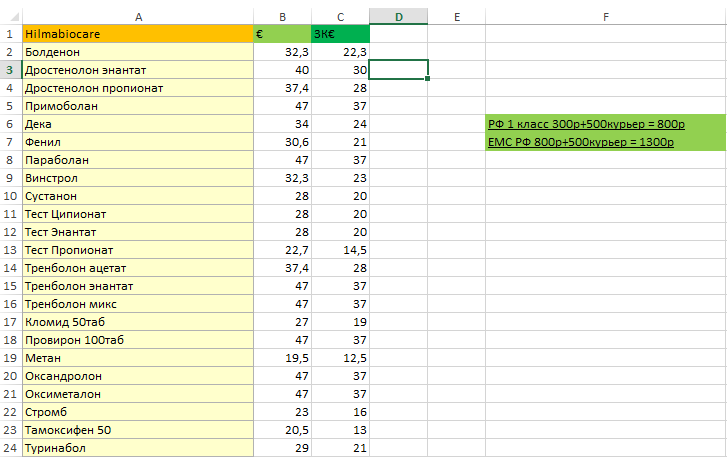Click the Сустанон cell
The height and width of the screenshot is (457, 727).
pos(138,196)
